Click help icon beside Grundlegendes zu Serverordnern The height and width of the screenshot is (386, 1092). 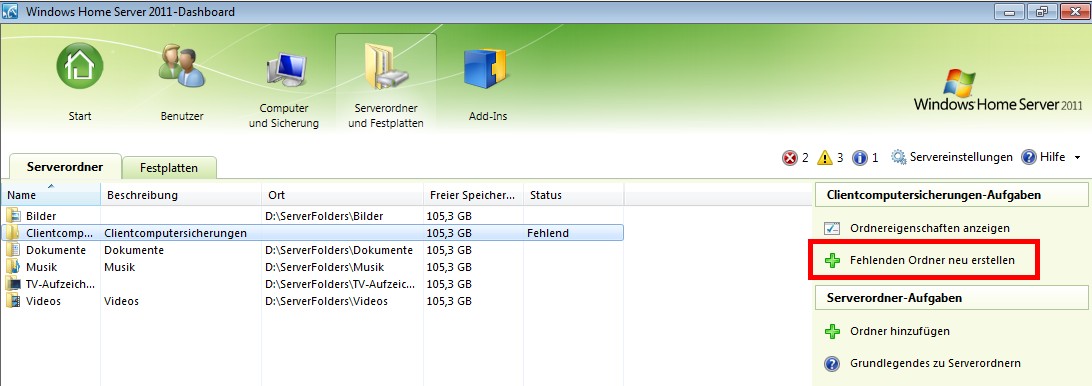(832, 363)
